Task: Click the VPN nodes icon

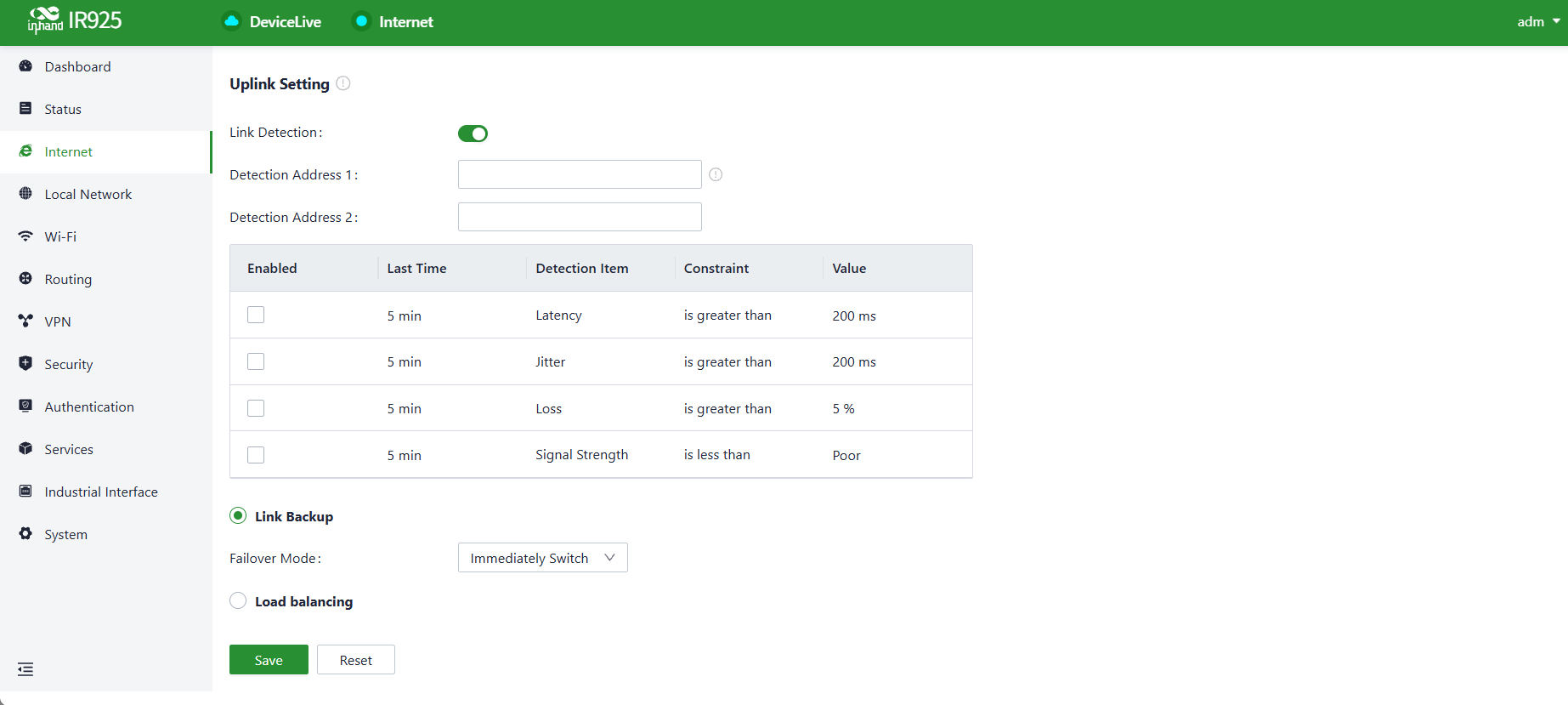Action: coord(25,321)
